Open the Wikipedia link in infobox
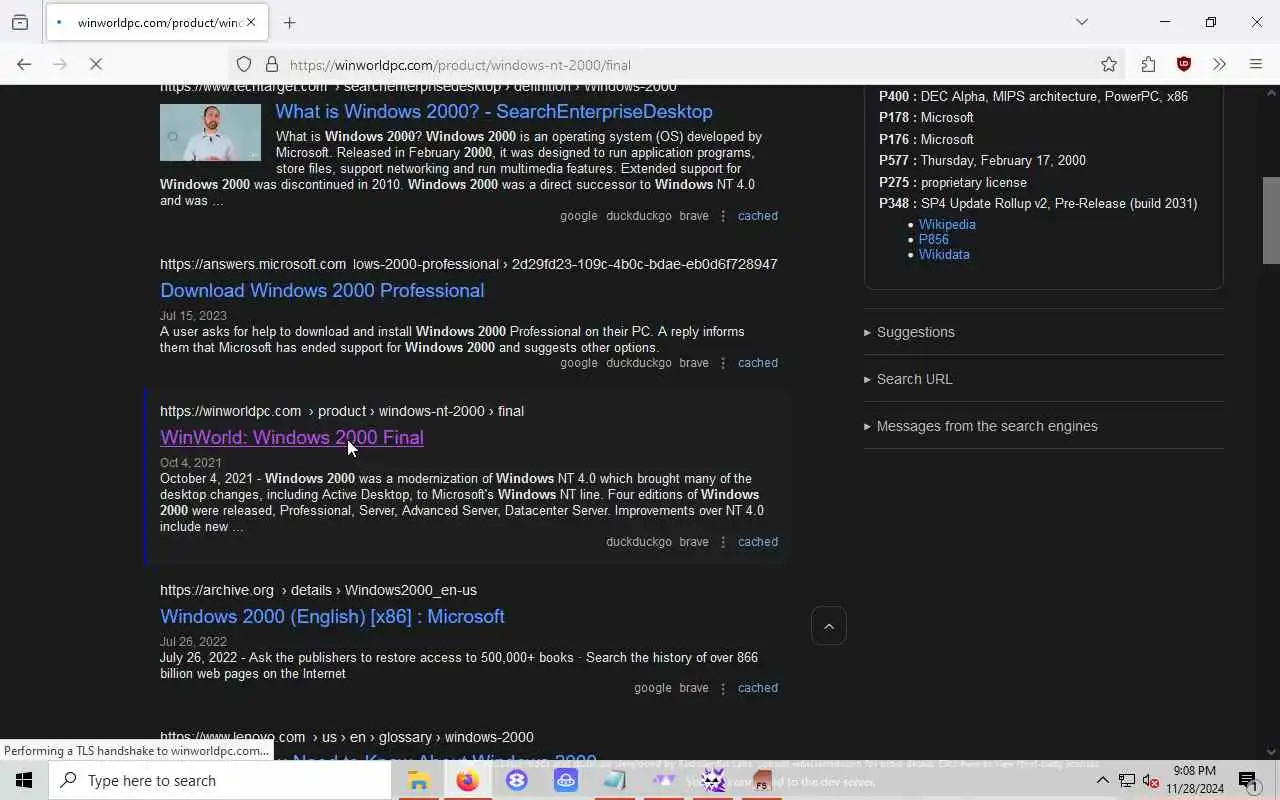1280x800 pixels. coord(947,225)
